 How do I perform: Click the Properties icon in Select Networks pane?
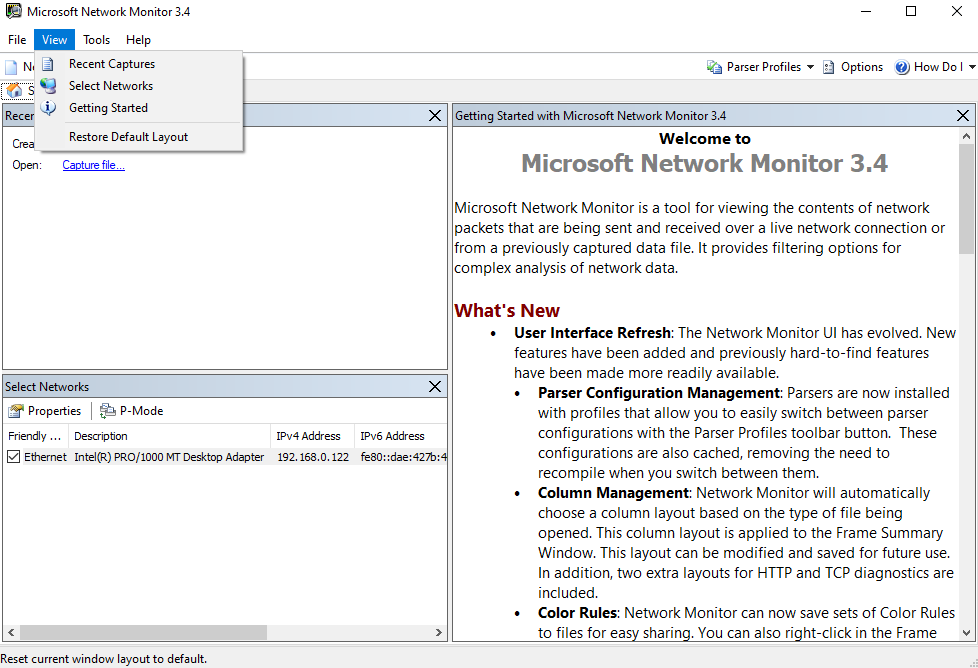(x=16, y=411)
